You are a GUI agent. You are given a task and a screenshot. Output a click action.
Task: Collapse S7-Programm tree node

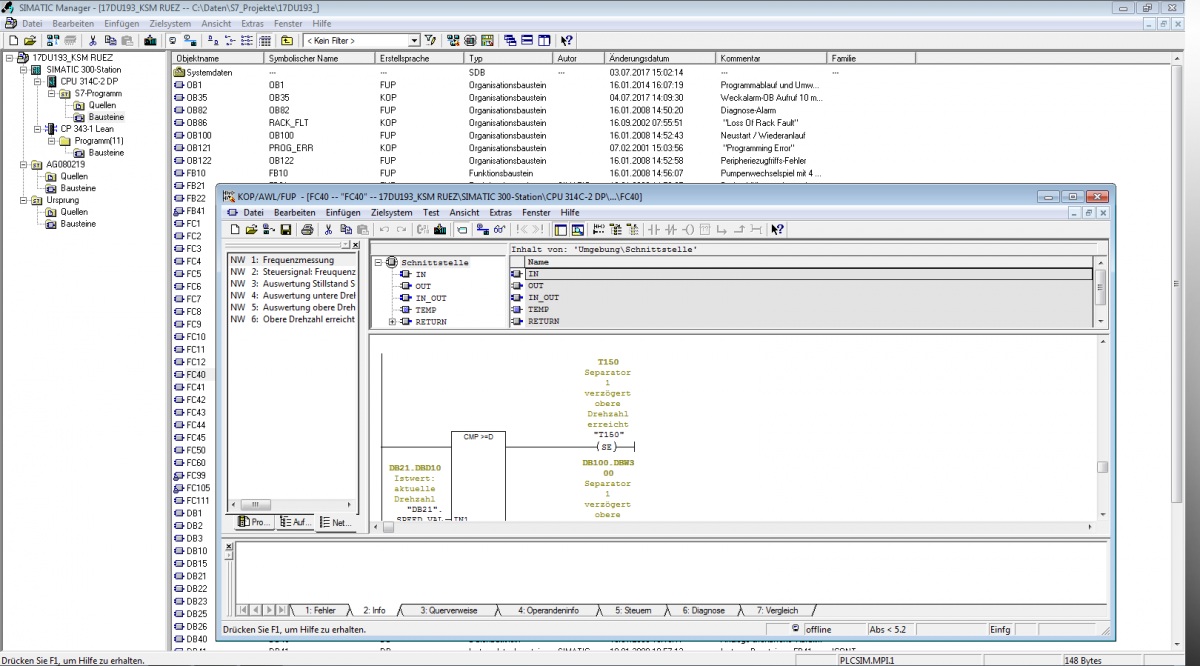click(52, 93)
